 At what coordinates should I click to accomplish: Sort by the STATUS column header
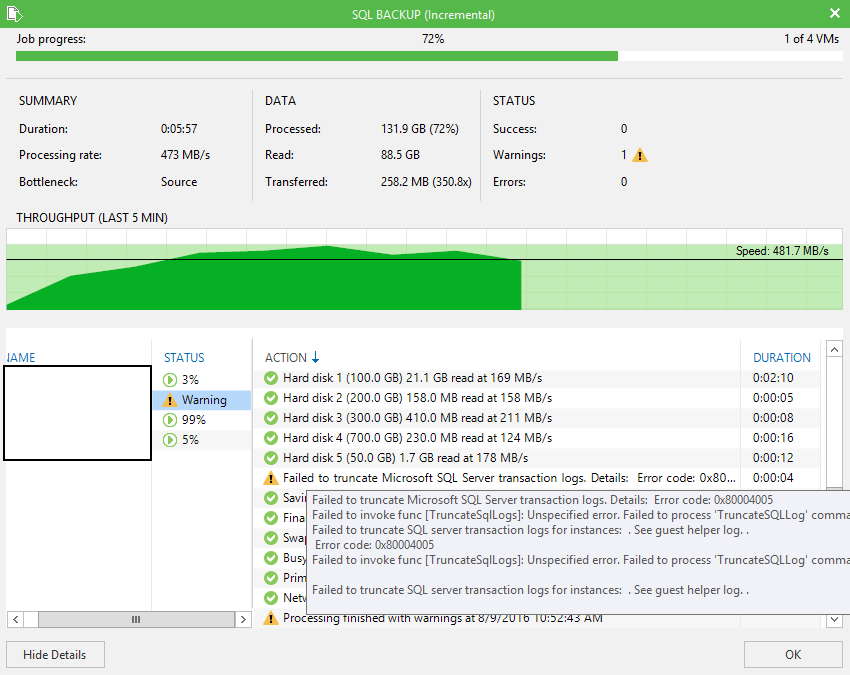pos(184,358)
